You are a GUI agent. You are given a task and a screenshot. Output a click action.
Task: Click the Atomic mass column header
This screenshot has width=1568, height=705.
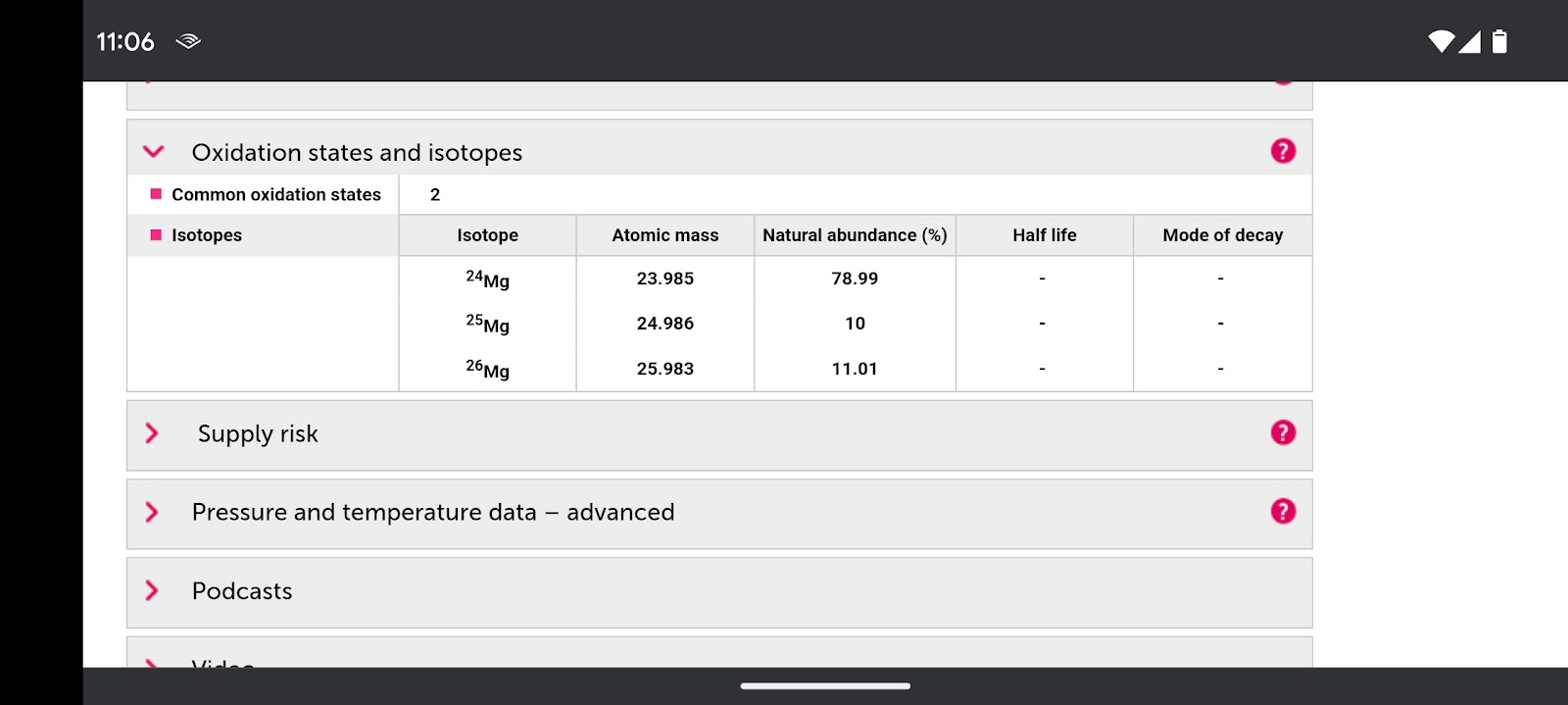(664, 235)
